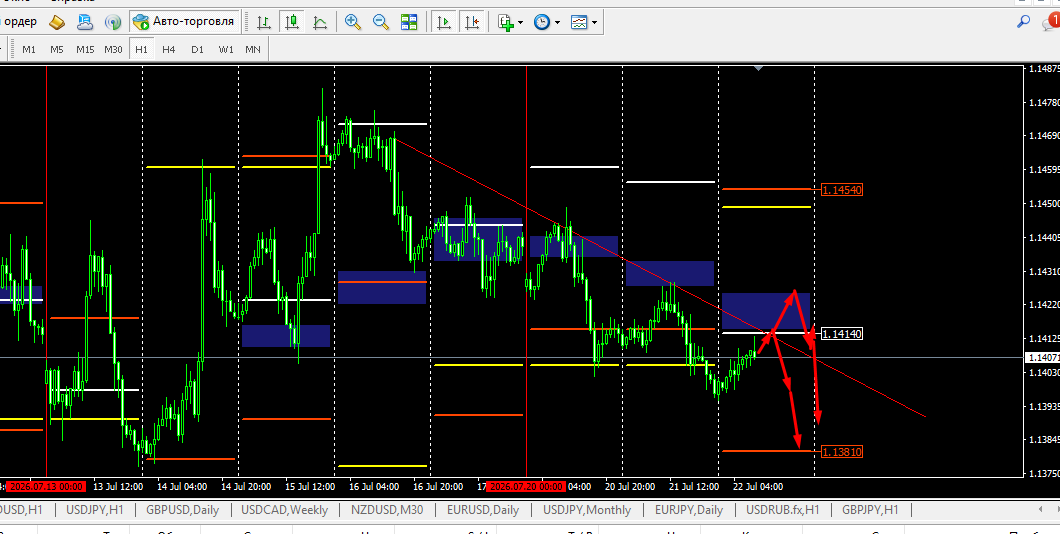Click the 1.13935 value on price scale
Screen dimensions: 1060x534
(x=1044, y=406)
